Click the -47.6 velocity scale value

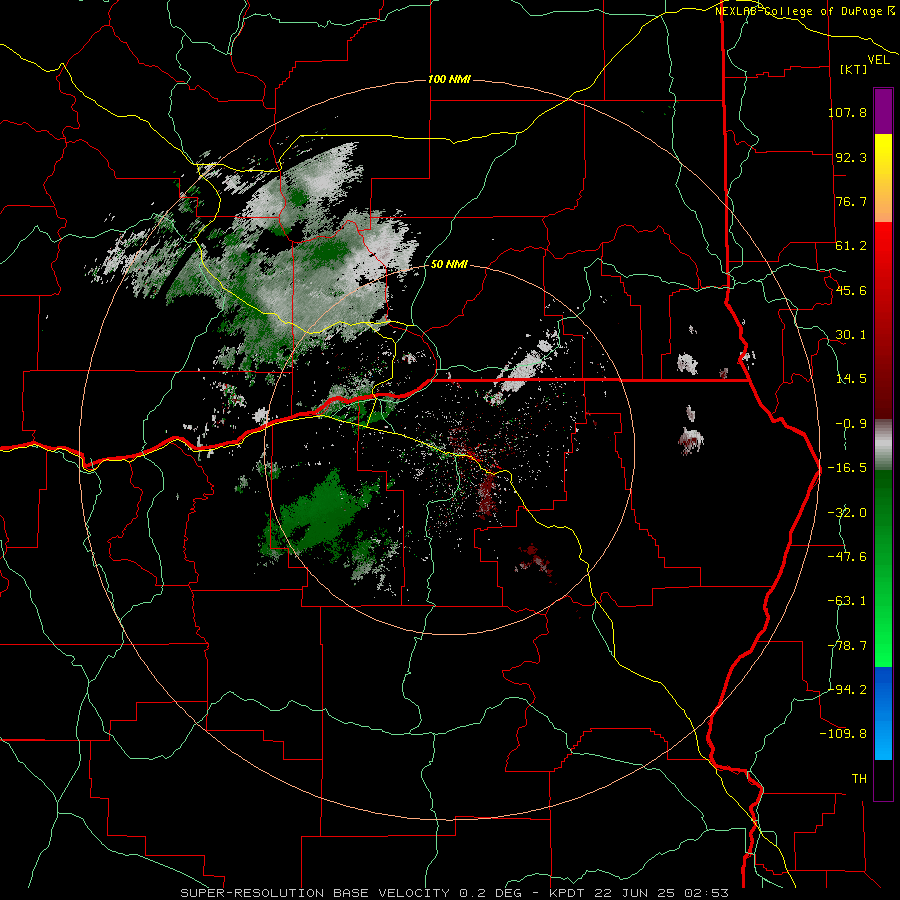[x=847, y=557]
